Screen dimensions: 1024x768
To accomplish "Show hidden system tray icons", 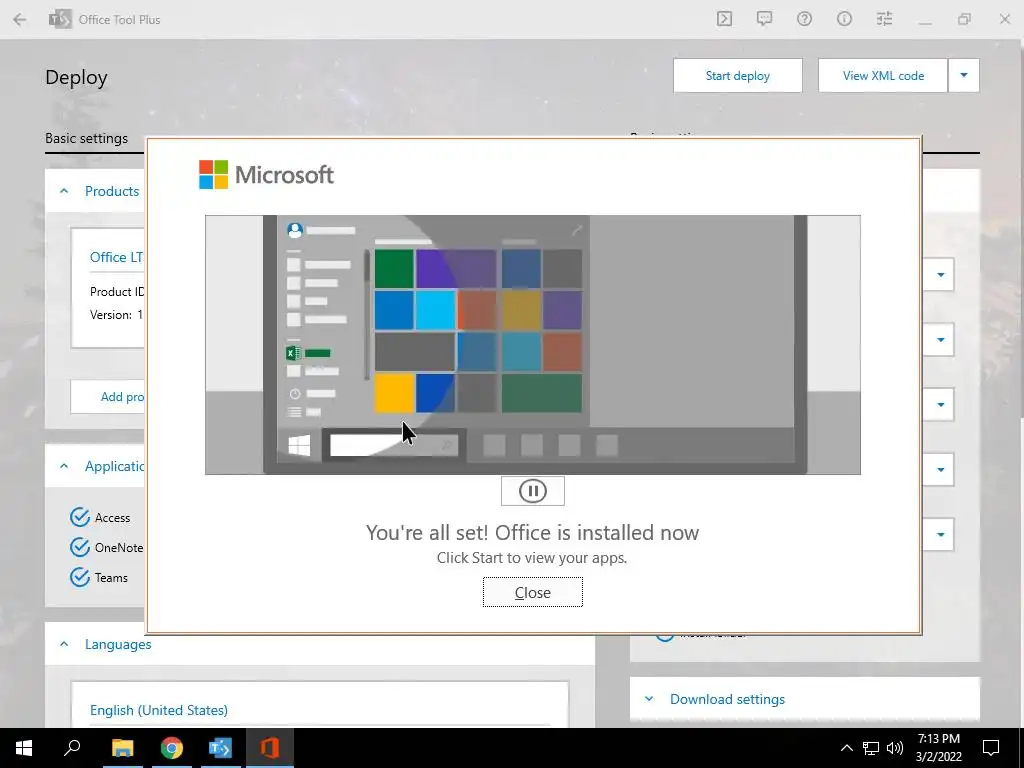I will click(x=846, y=748).
